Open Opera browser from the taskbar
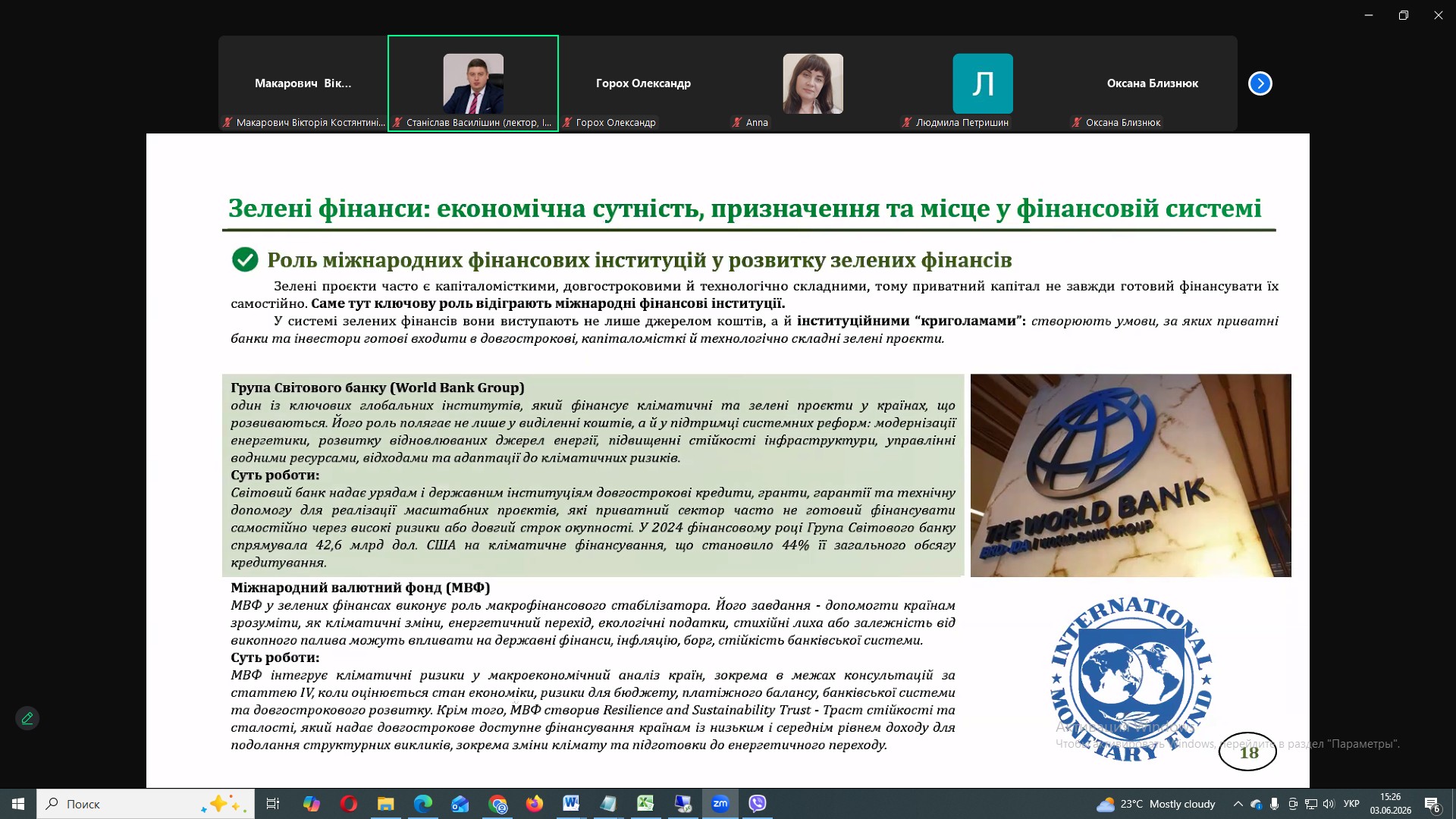The width and height of the screenshot is (1456, 819). pyautogui.click(x=349, y=804)
